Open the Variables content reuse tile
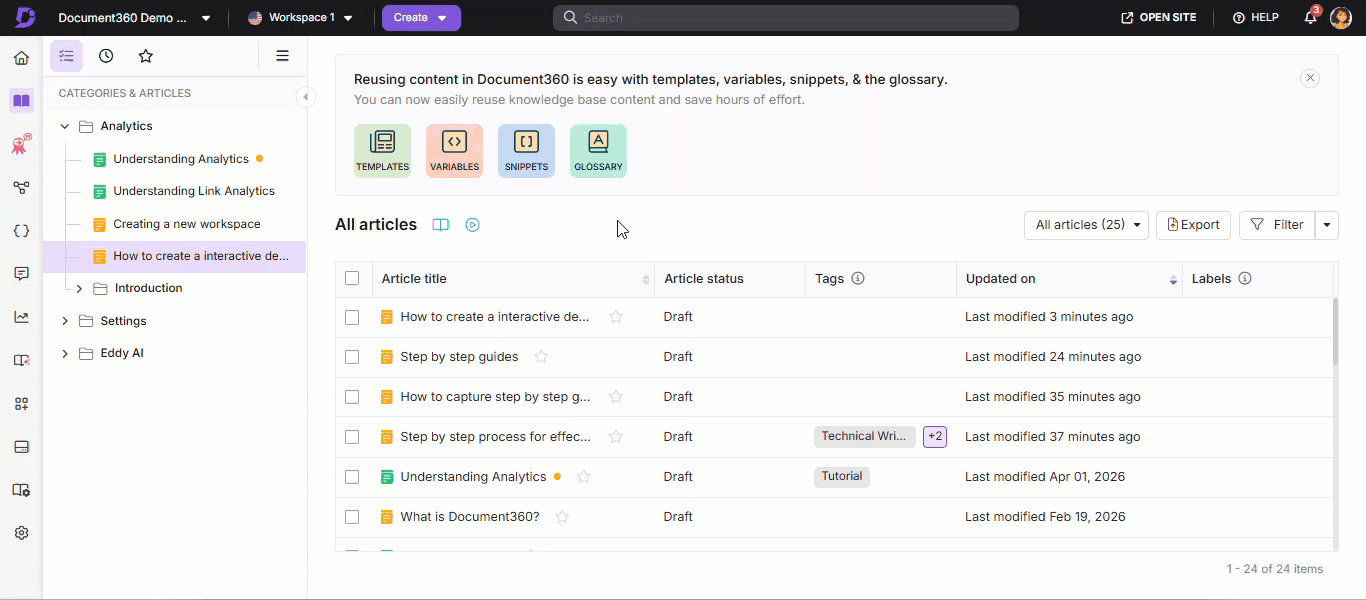 coord(454,150)
